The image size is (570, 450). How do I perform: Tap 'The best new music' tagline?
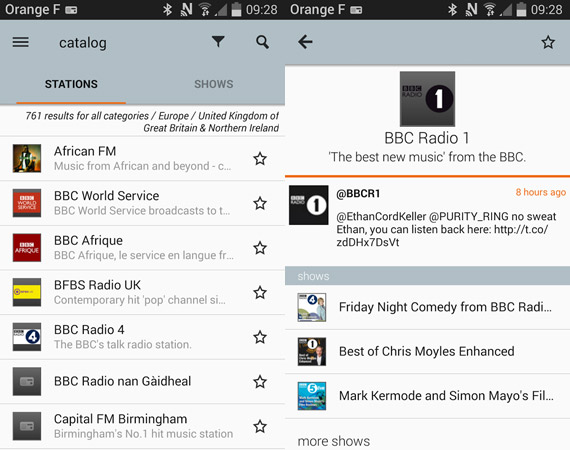tap(427, 157)
